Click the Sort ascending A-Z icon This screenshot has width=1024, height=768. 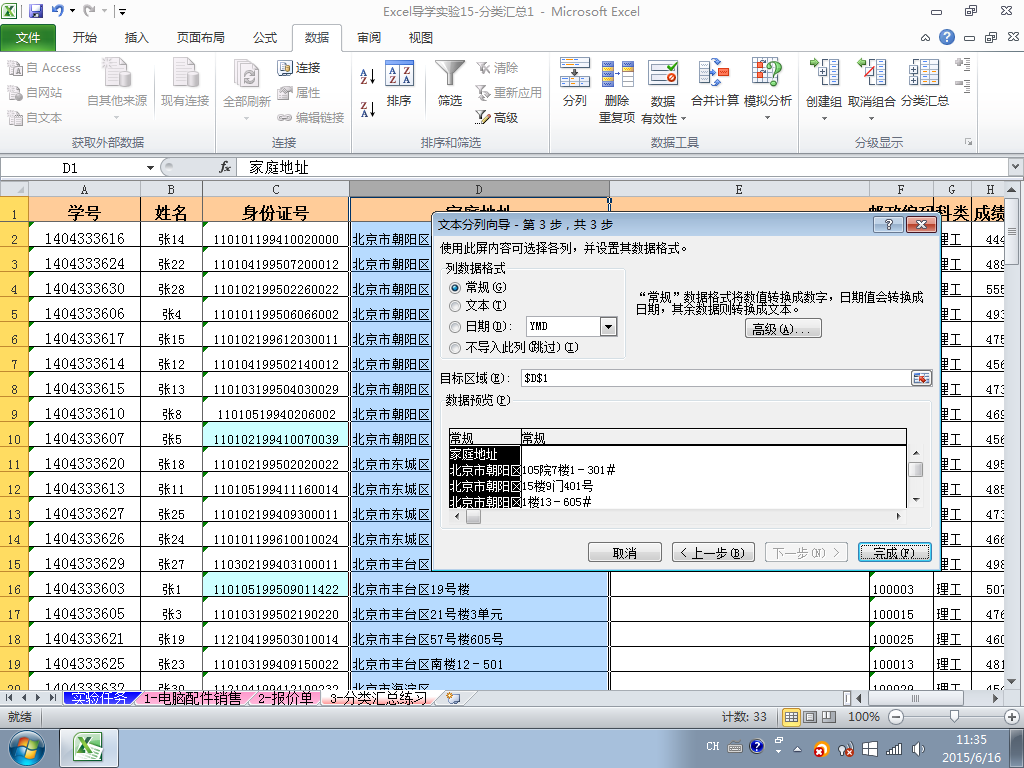tap(368, 76)
